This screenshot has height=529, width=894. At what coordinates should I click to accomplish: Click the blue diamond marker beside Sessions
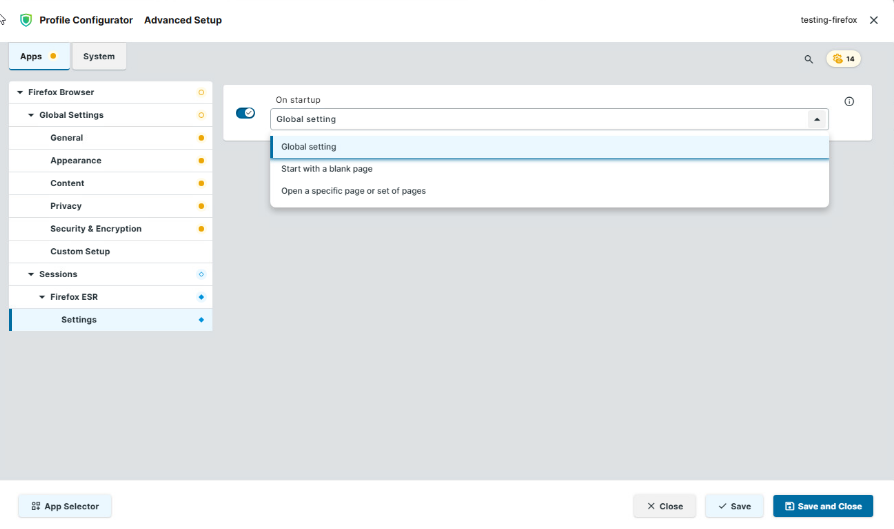point(201,274)
